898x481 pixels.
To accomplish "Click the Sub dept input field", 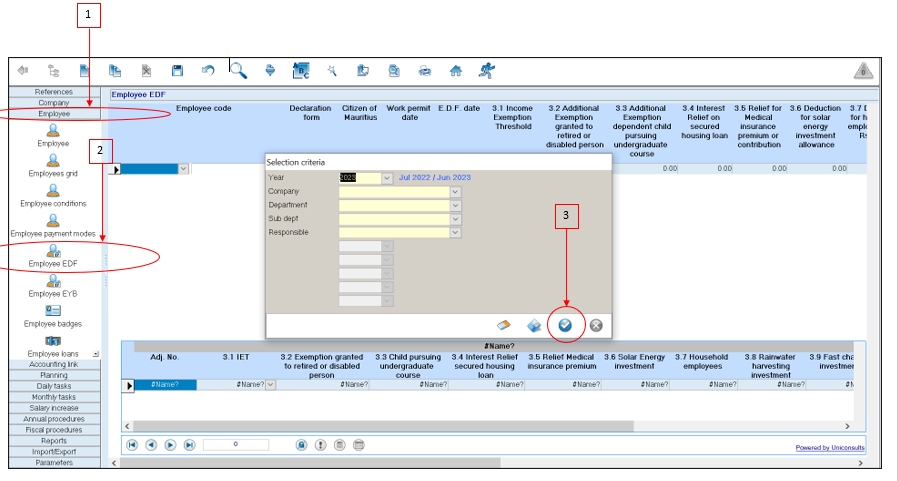I will coord(394,219).
